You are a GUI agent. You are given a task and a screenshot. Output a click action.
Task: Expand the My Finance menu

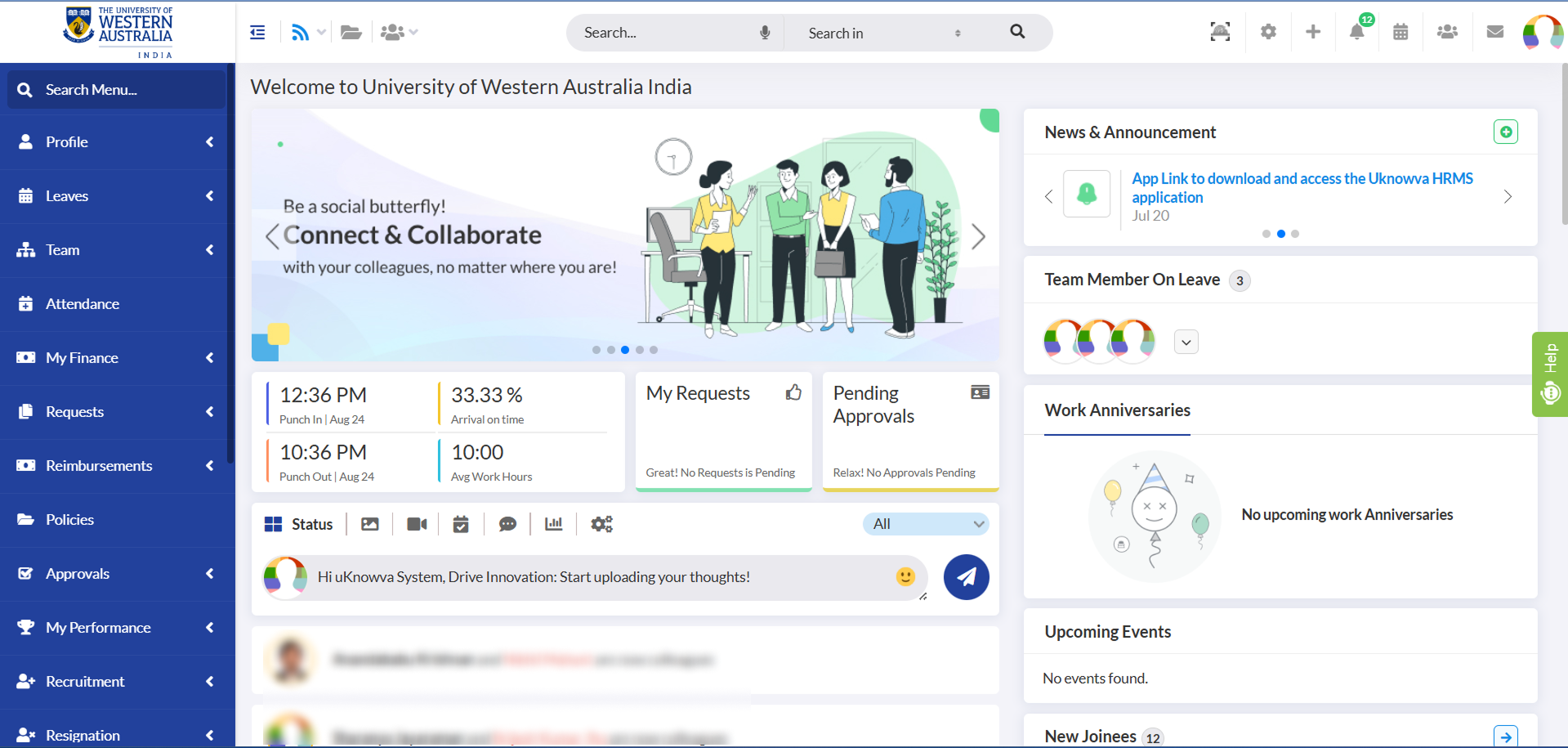118,358
